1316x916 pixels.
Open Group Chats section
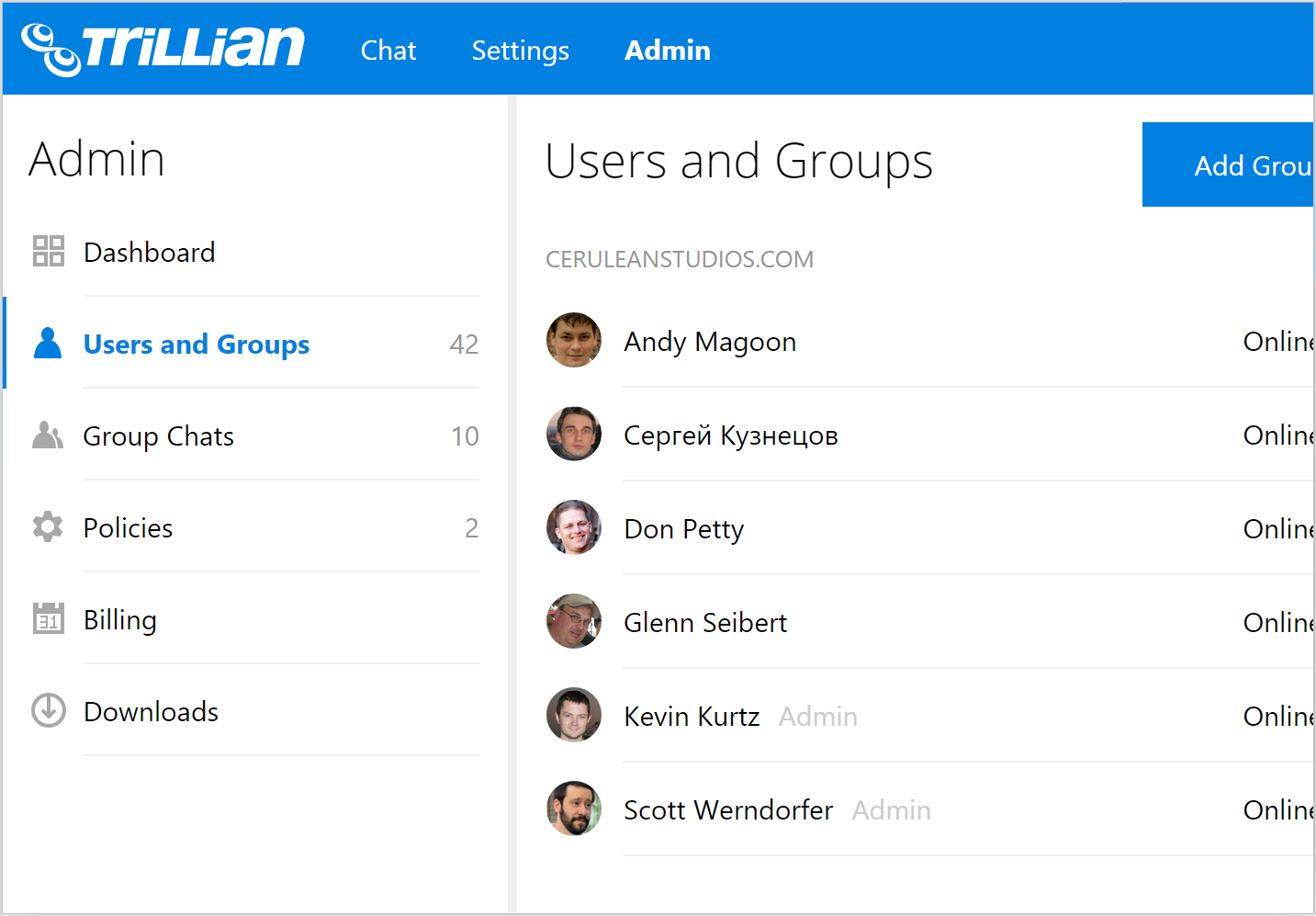(x=159, y=436)
